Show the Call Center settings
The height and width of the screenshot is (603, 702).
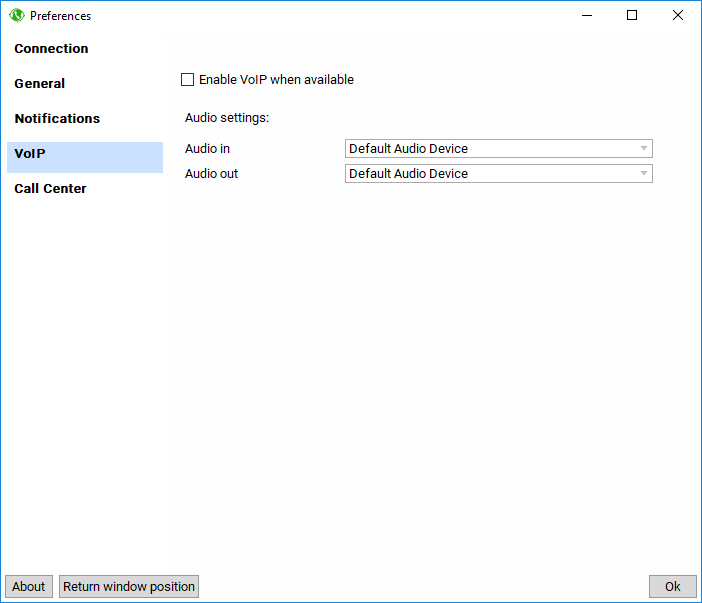[x=50, y=189]
